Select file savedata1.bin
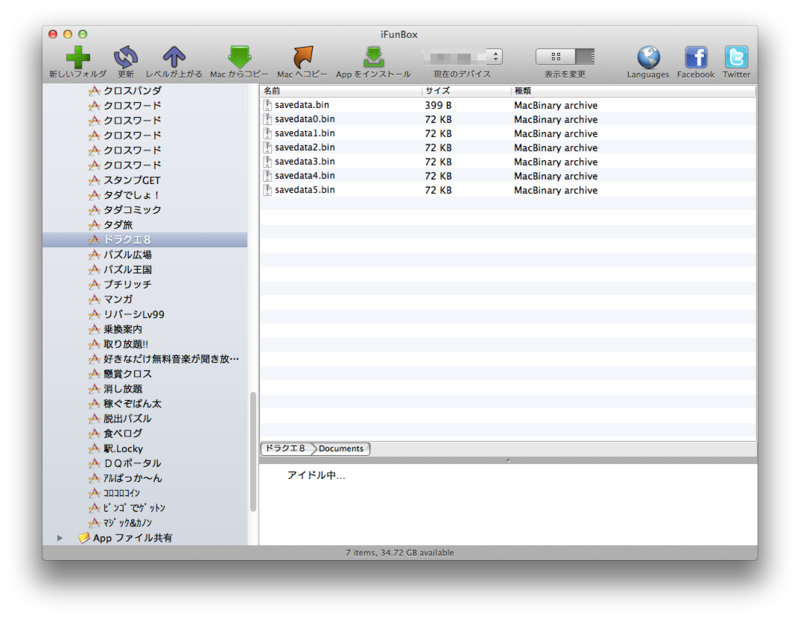This screenshot has width=800, height=619. pyautogui.click(x=508, y=133)
